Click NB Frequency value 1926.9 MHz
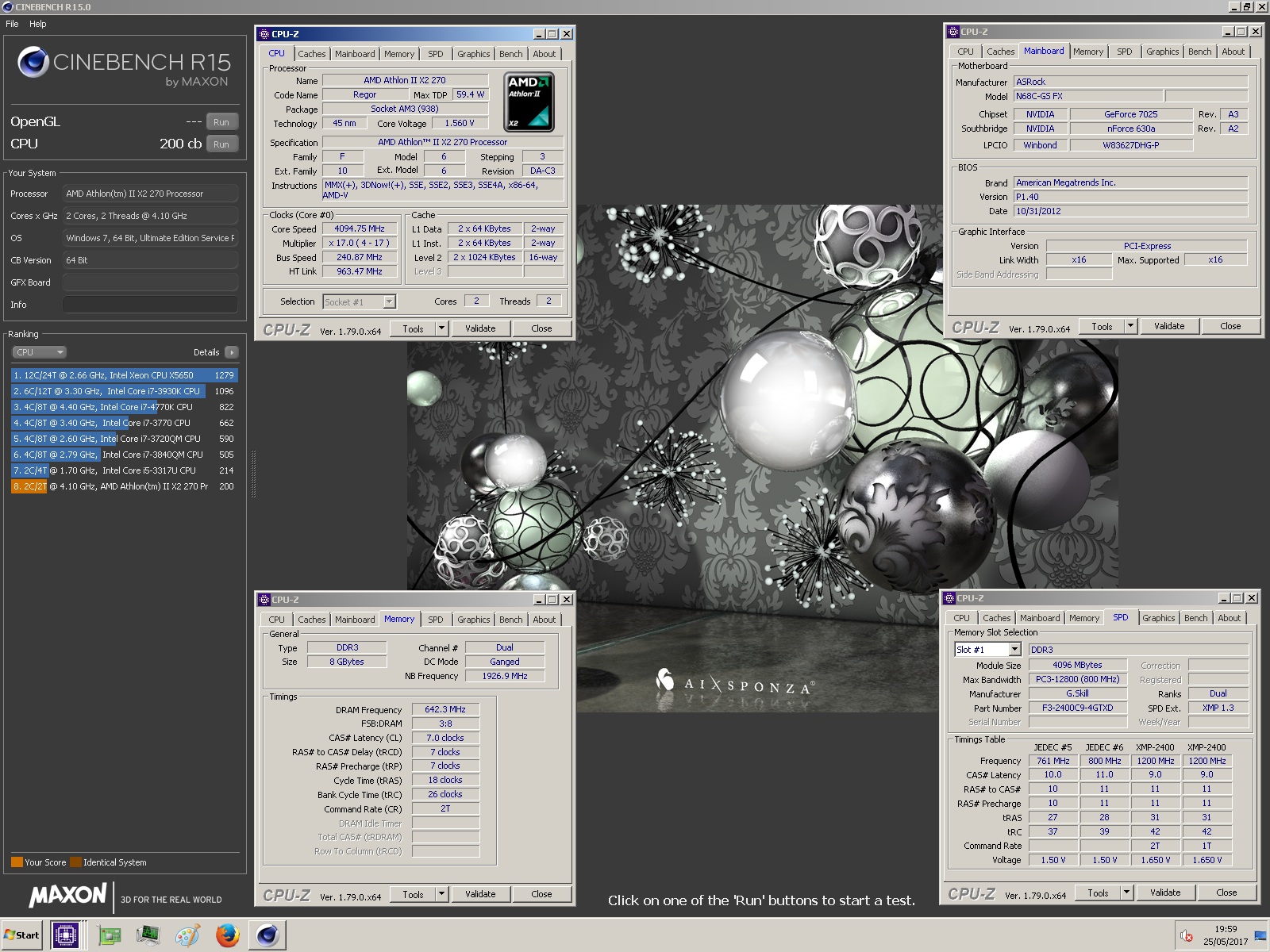 (505, 676)
